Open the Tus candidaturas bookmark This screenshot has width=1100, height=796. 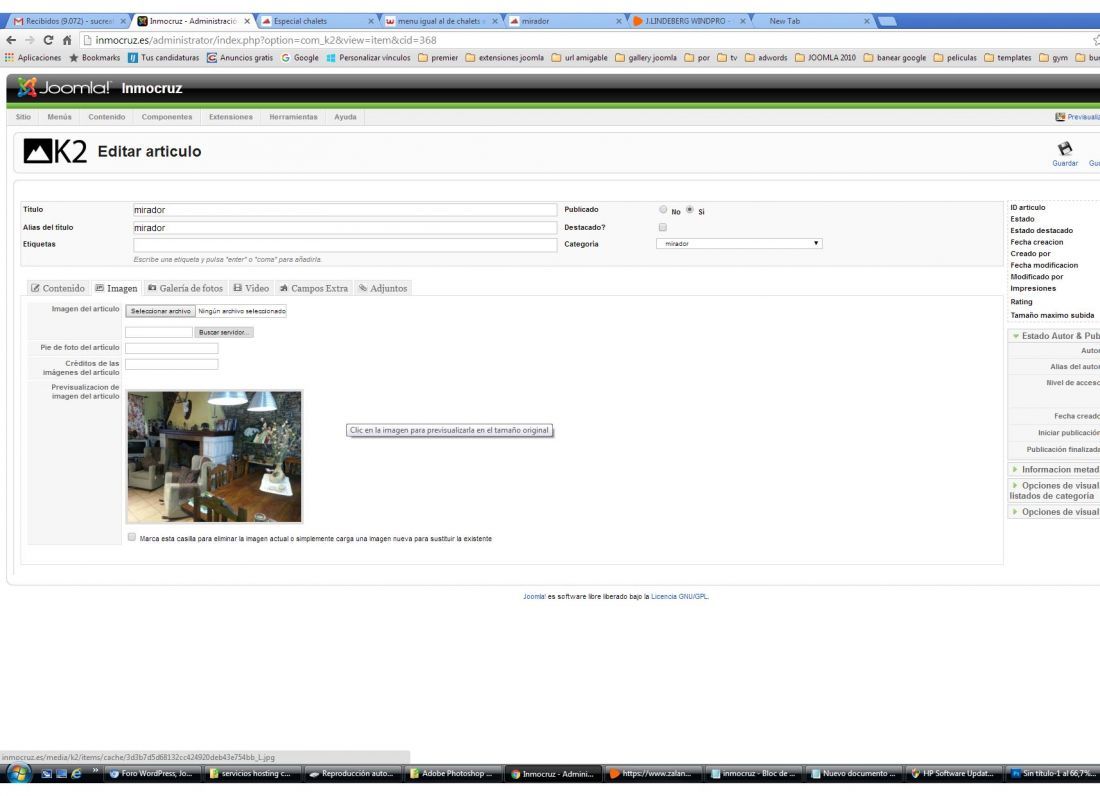[163, 58]
